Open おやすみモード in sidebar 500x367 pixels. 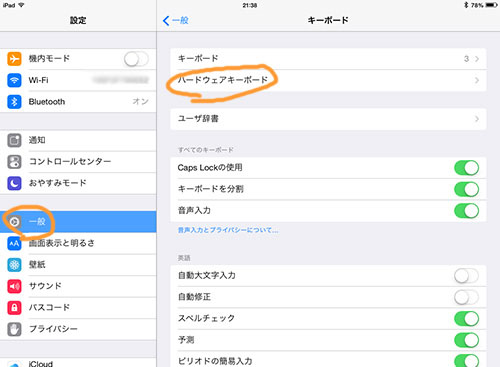[x=78, y=183]
